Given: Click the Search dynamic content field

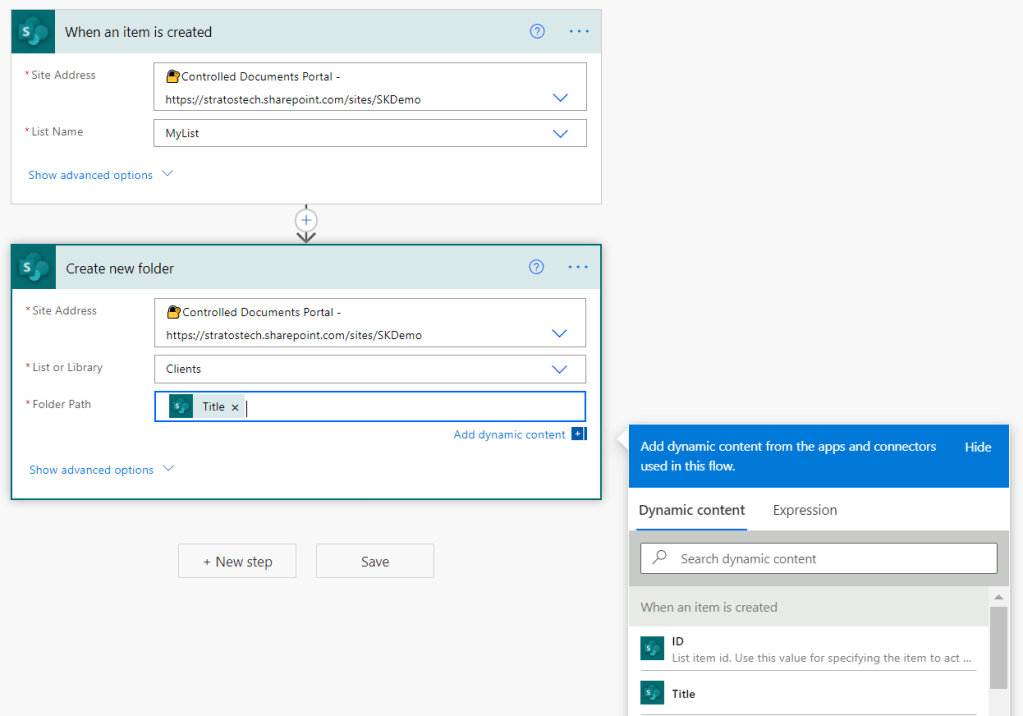Looking at the screenshot, I should (818, 558).
